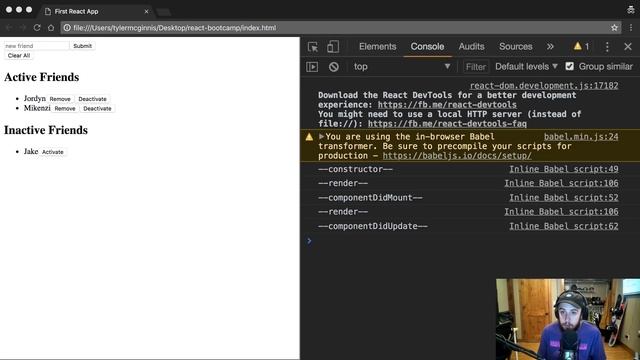Viewport: 640px width, 360px height.
Task: Expand the Babel transformer warning message
Action: 321,136
